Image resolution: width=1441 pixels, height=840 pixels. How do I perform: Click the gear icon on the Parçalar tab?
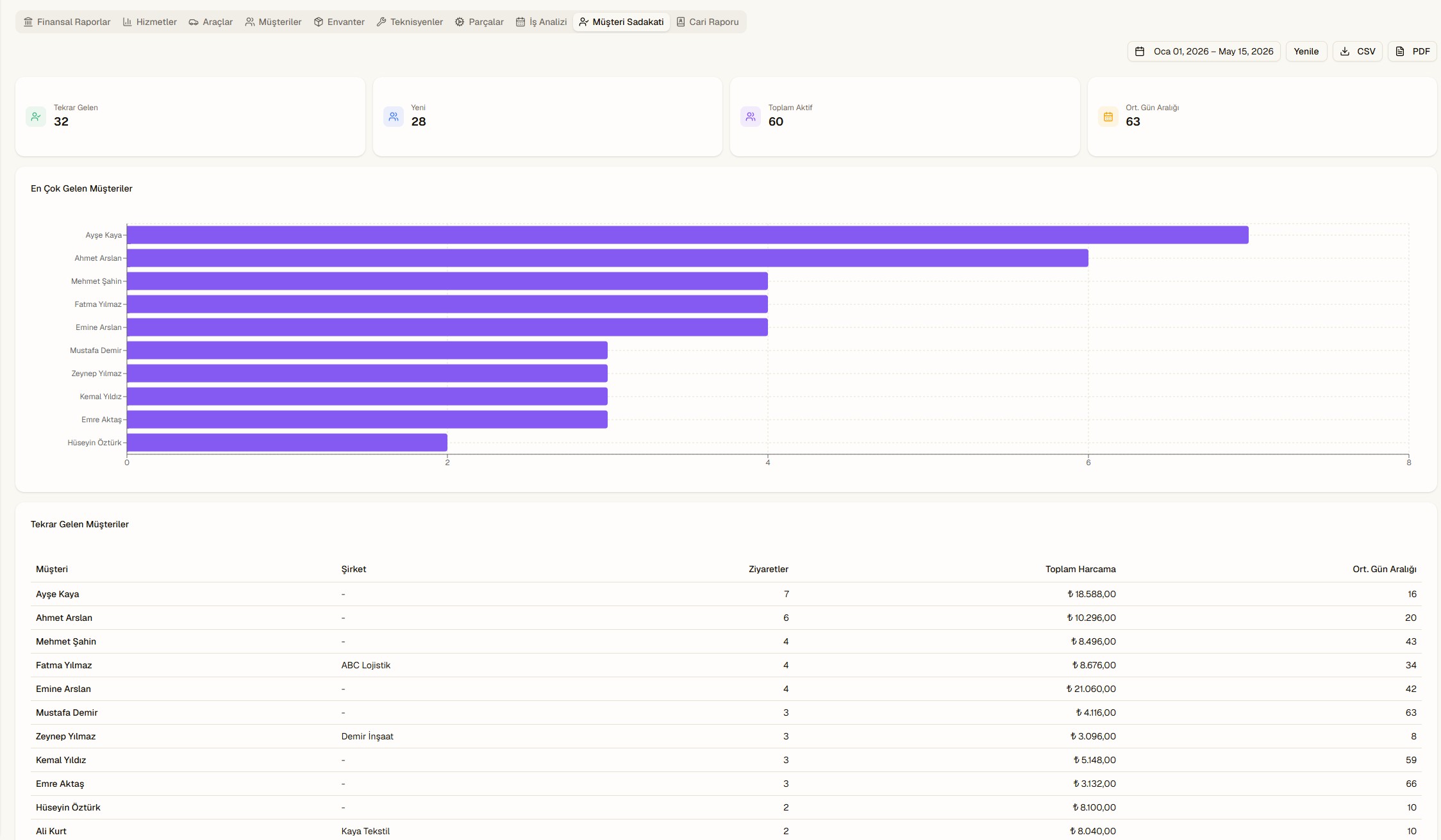coord(460,22)
